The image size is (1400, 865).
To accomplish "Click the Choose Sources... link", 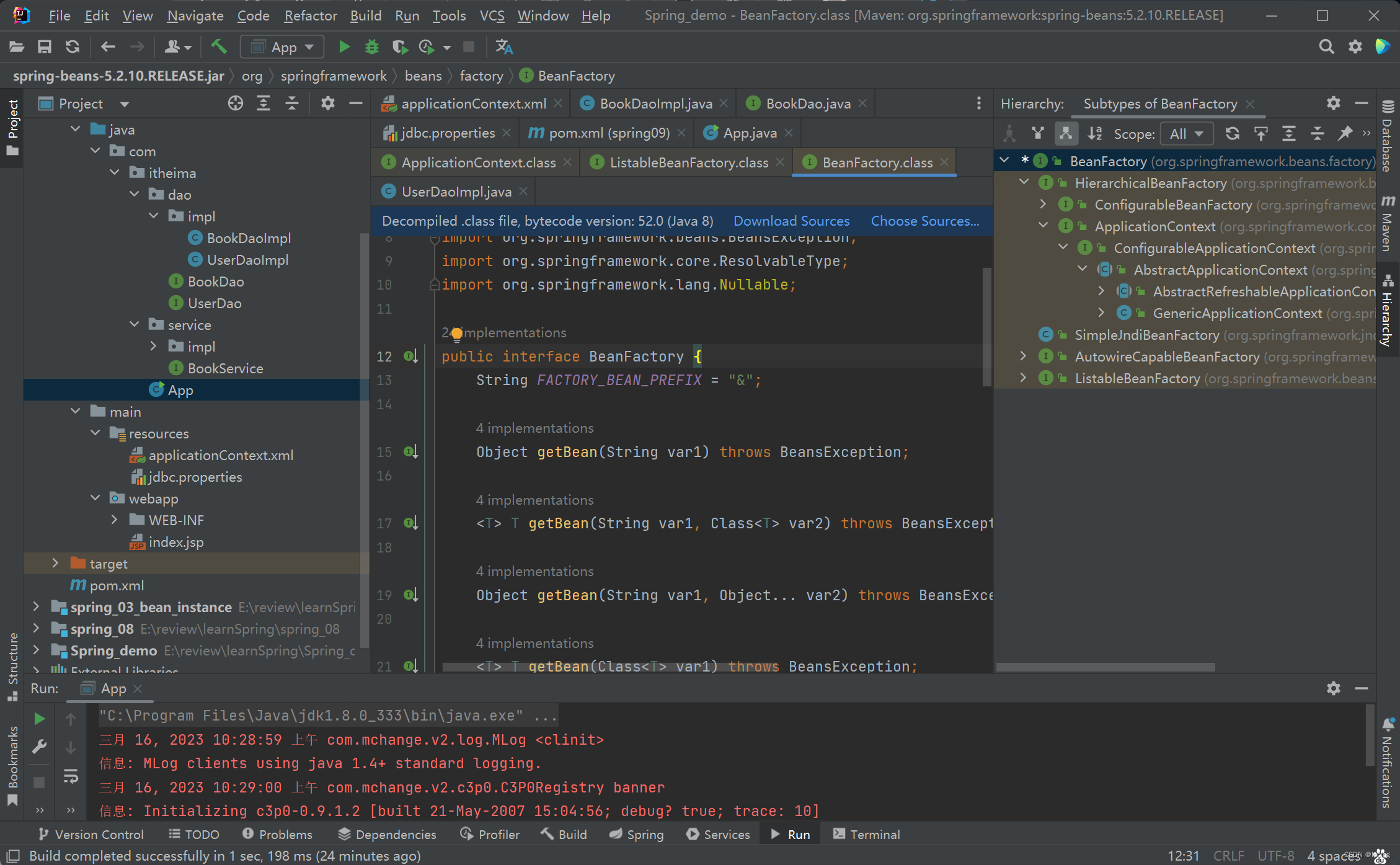I will coord(925,221).
